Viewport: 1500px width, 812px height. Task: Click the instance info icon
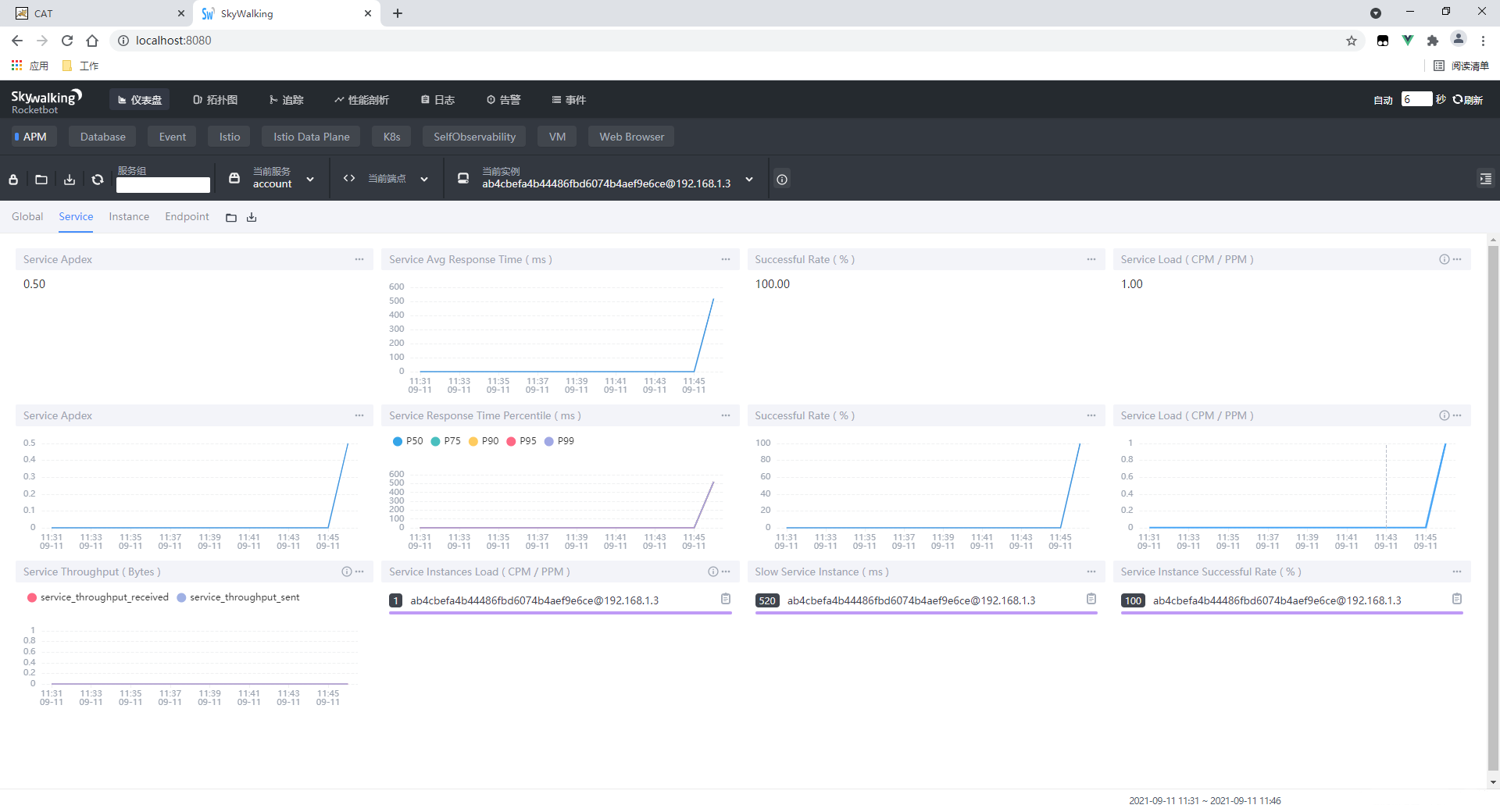(782, 180)
